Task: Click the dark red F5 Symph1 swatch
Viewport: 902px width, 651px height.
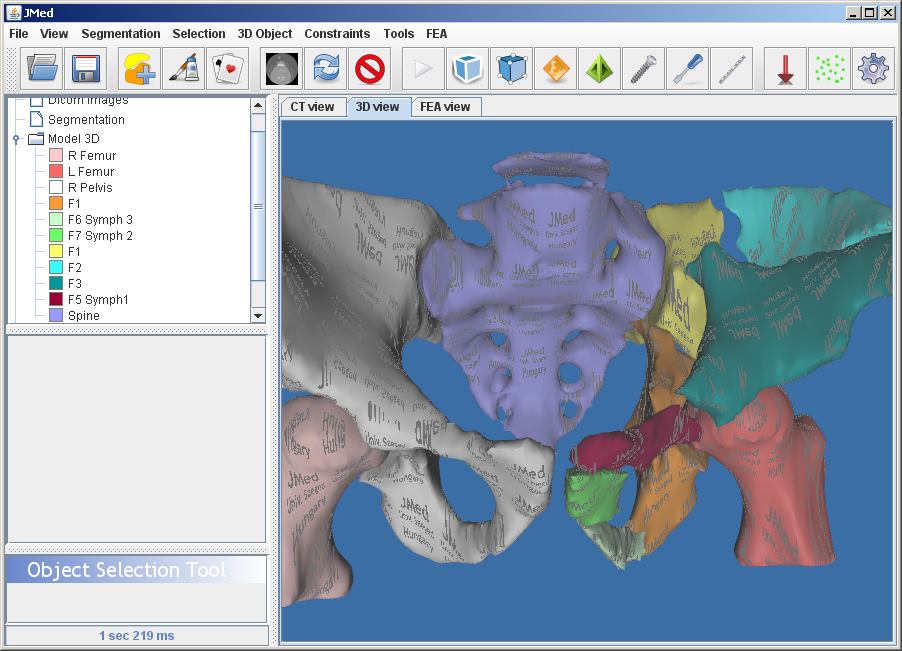Action: (x=56, y=300)
